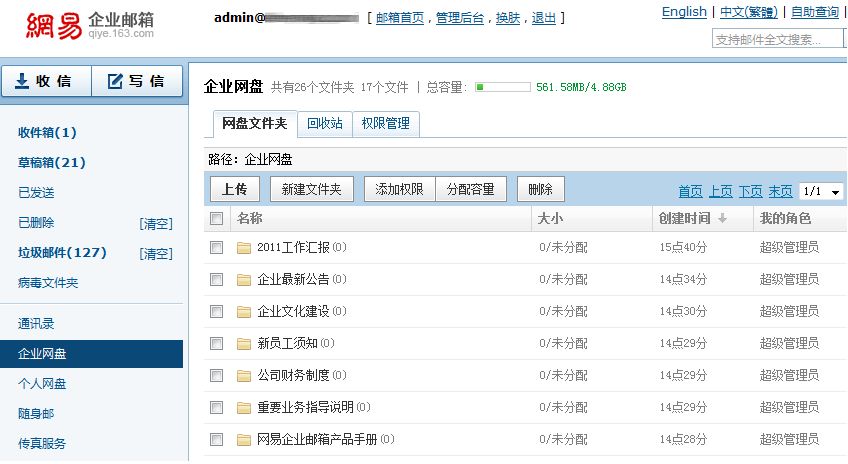Click the 收信 receive mail button
Viewport: 848px width, 464px height.
pos(47,81)
